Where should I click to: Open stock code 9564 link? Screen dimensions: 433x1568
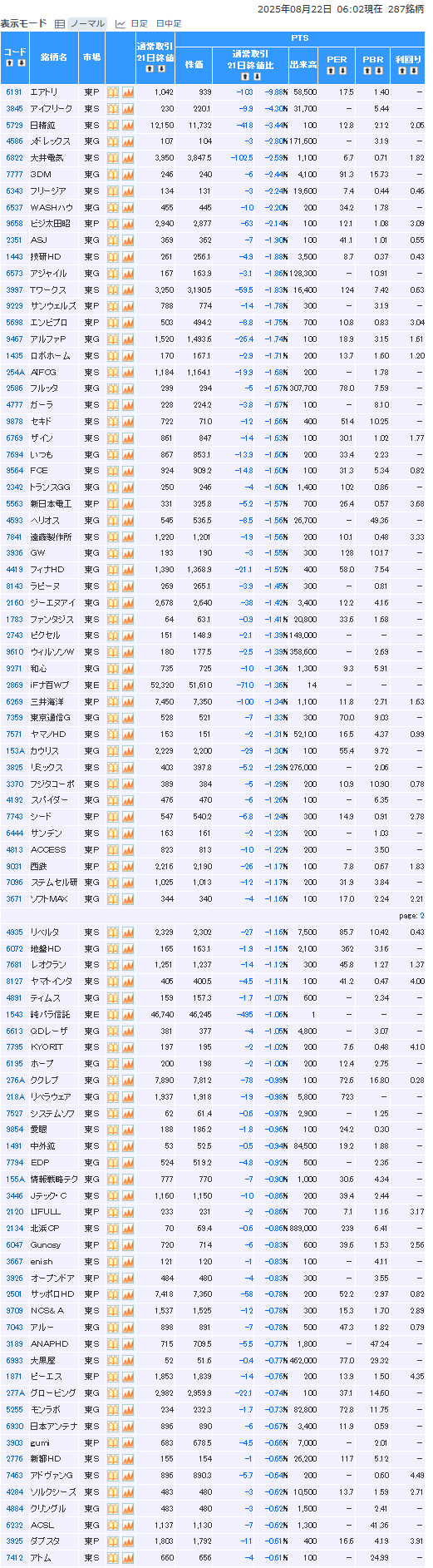[x=14, y=471]
